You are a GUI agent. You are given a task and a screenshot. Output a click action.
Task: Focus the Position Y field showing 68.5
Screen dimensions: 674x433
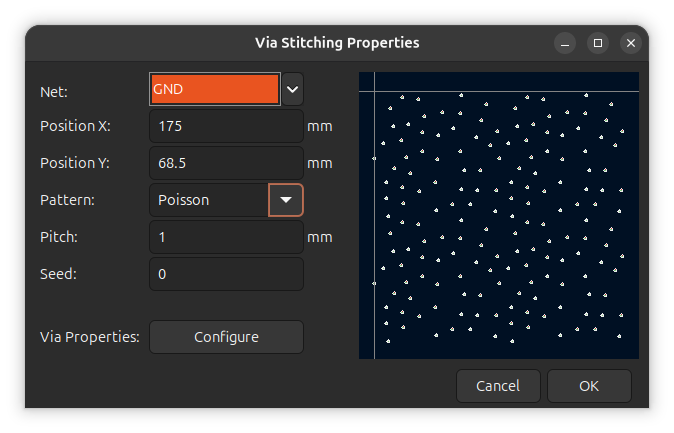[227, 163]
